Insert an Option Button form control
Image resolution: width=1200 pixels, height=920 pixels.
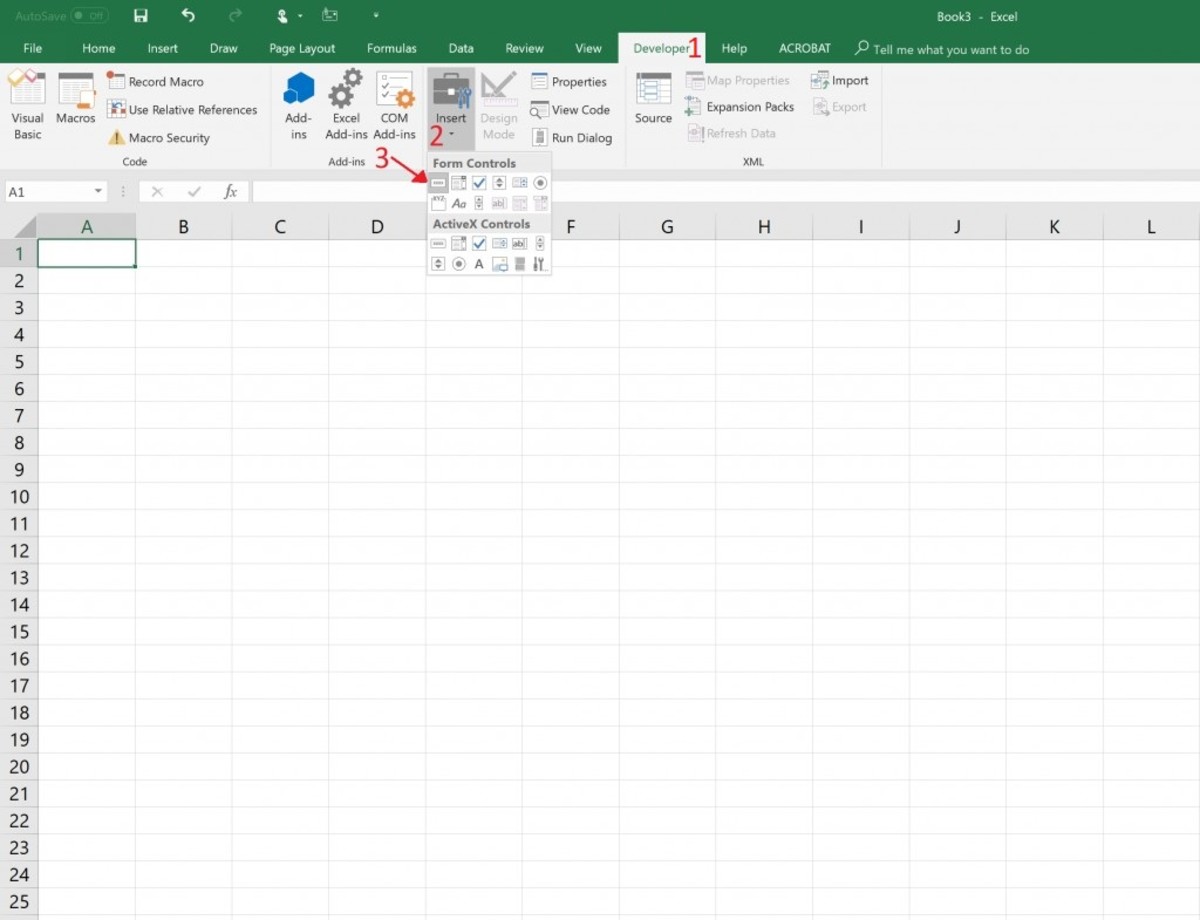coord(540,183)
